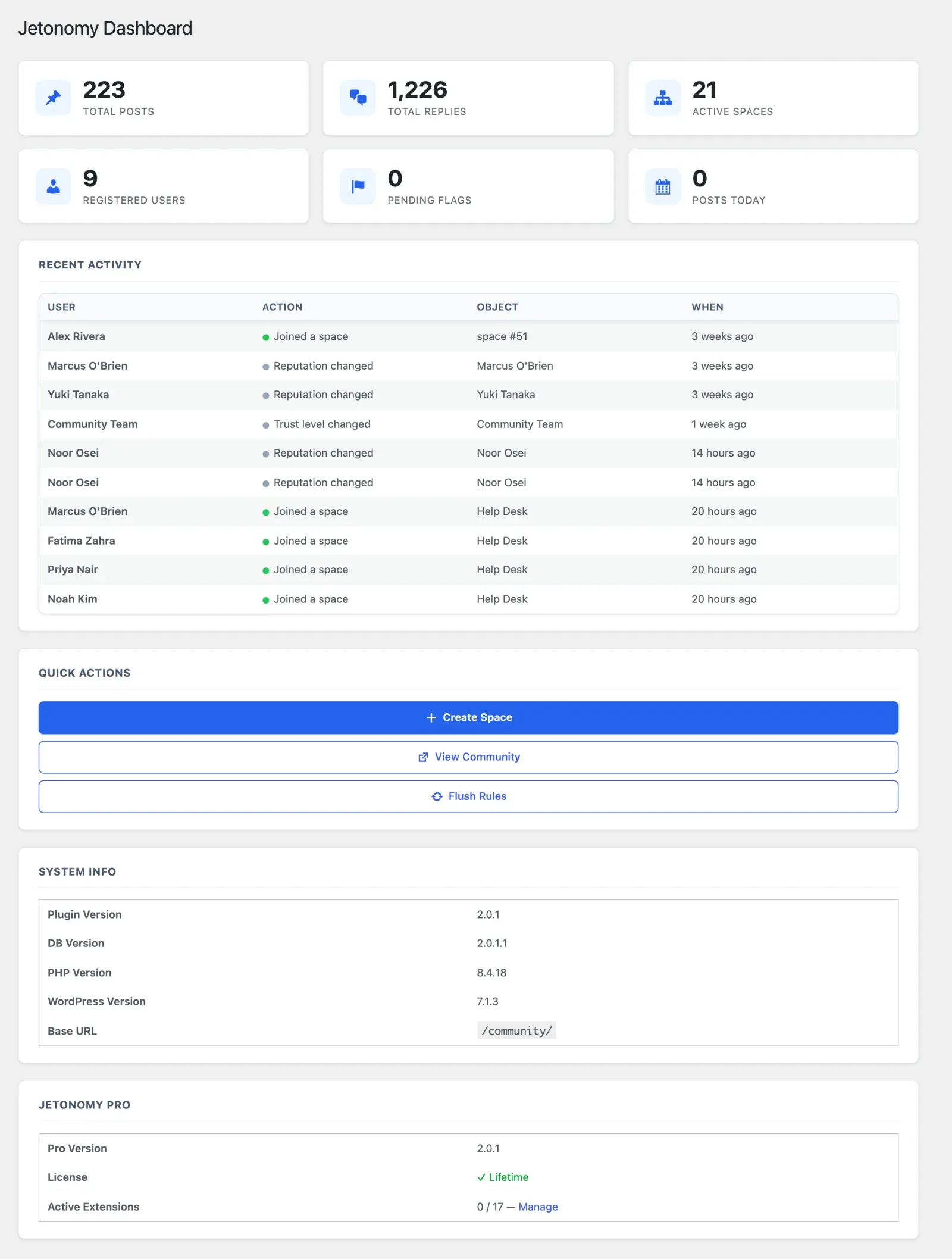This screenshot has height=1259, width=952.
Task: Select the ACTION column header
Action: click(x=282, y=307)
